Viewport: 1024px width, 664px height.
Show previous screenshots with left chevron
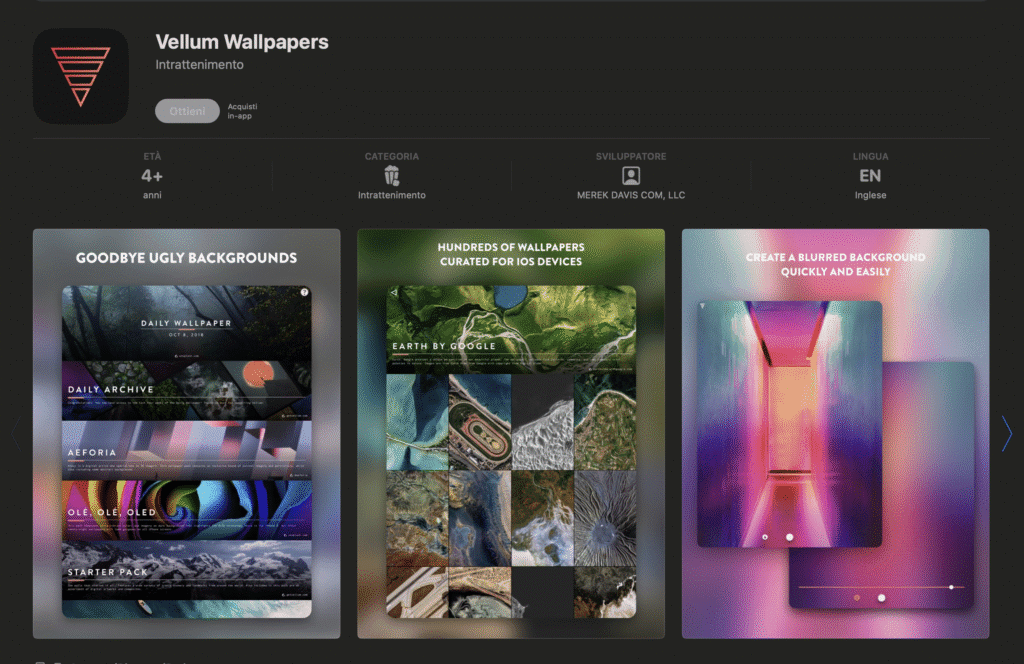coord(15,434)
